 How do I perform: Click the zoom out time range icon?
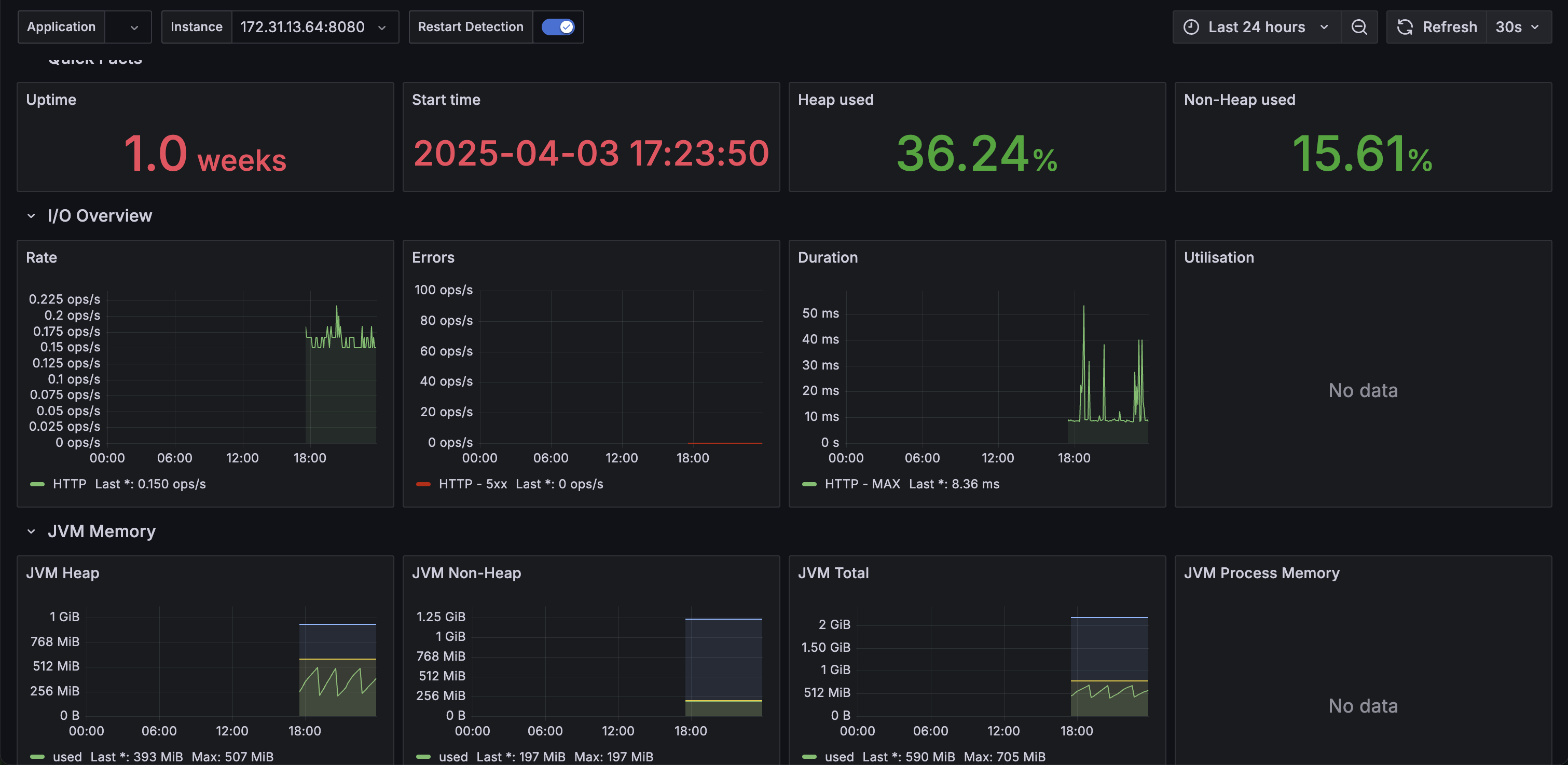tap(1358, 27)
